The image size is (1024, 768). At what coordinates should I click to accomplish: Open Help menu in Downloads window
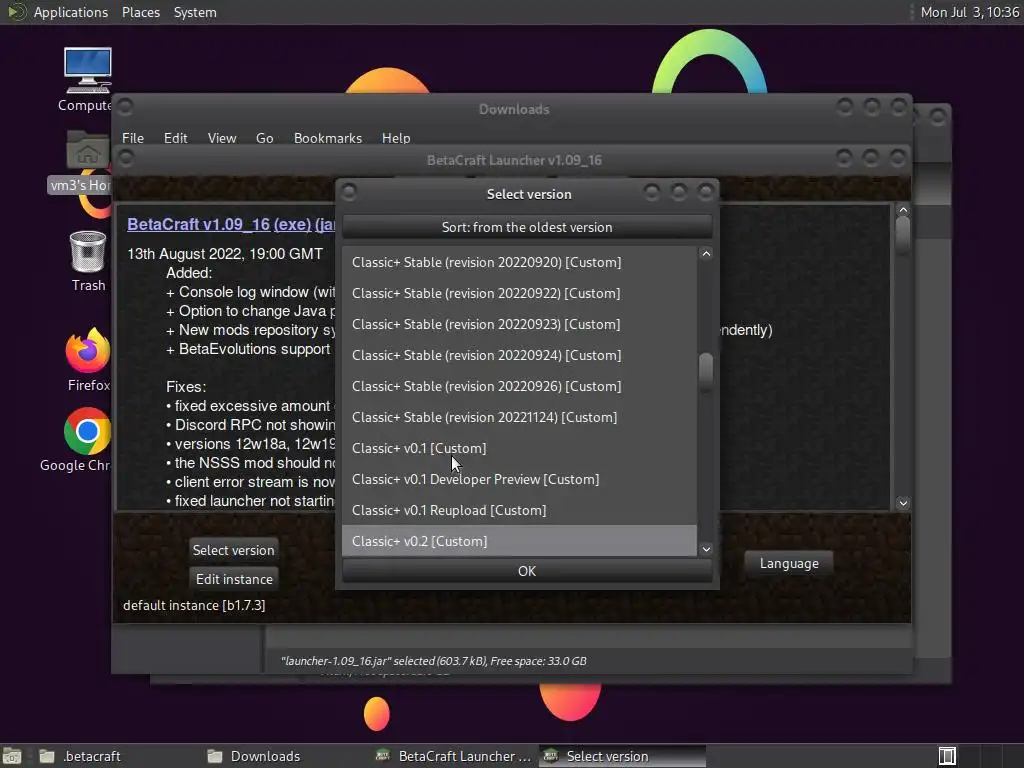click(x=396, y=138)
